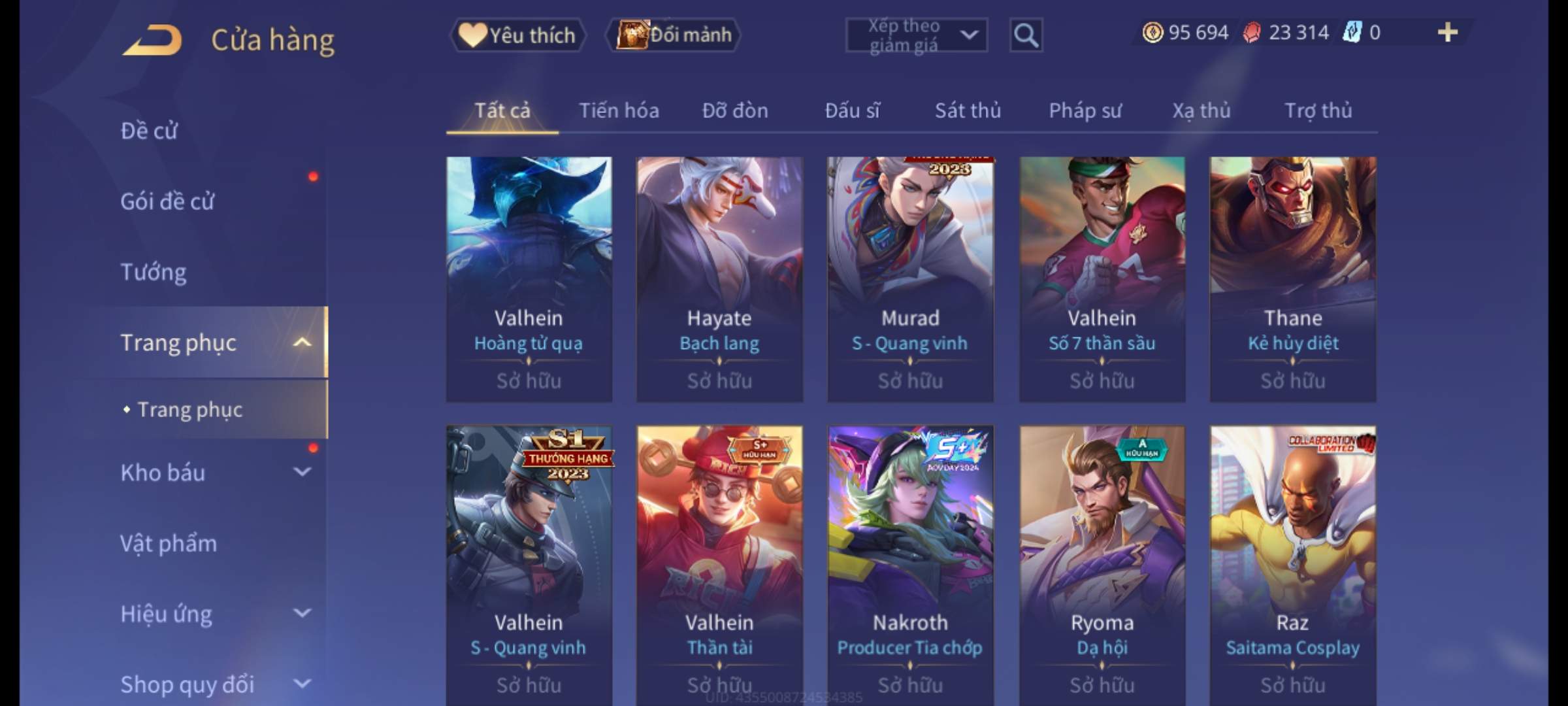Open Tướng in the sidebar
Image resolution: width=1568 pixels, height=706 pixels.
pyautogui.click(x=154, y=271)
